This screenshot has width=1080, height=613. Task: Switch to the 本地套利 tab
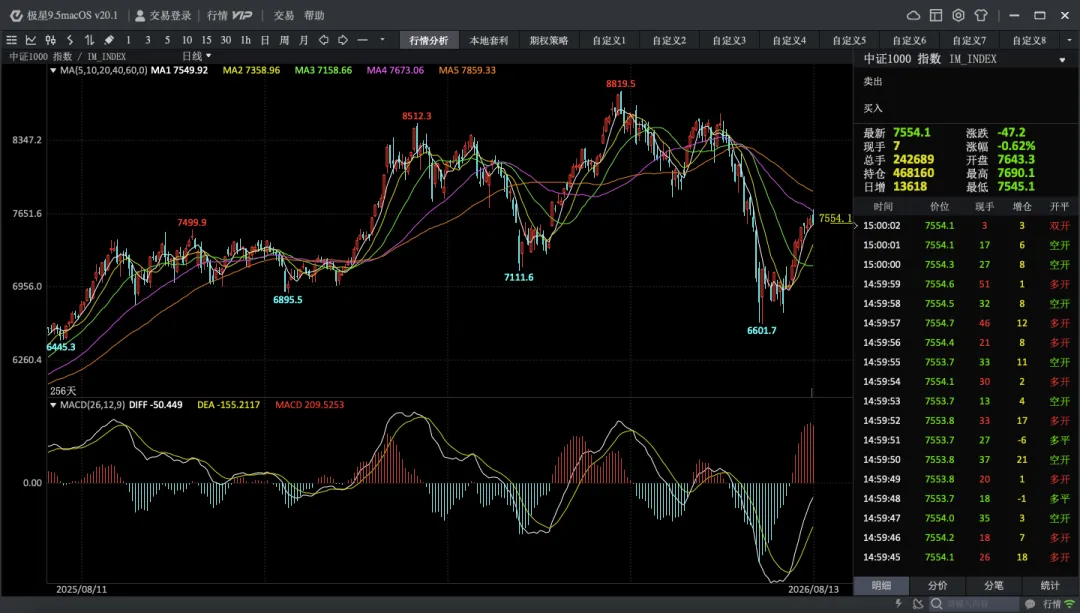point(488,40)
